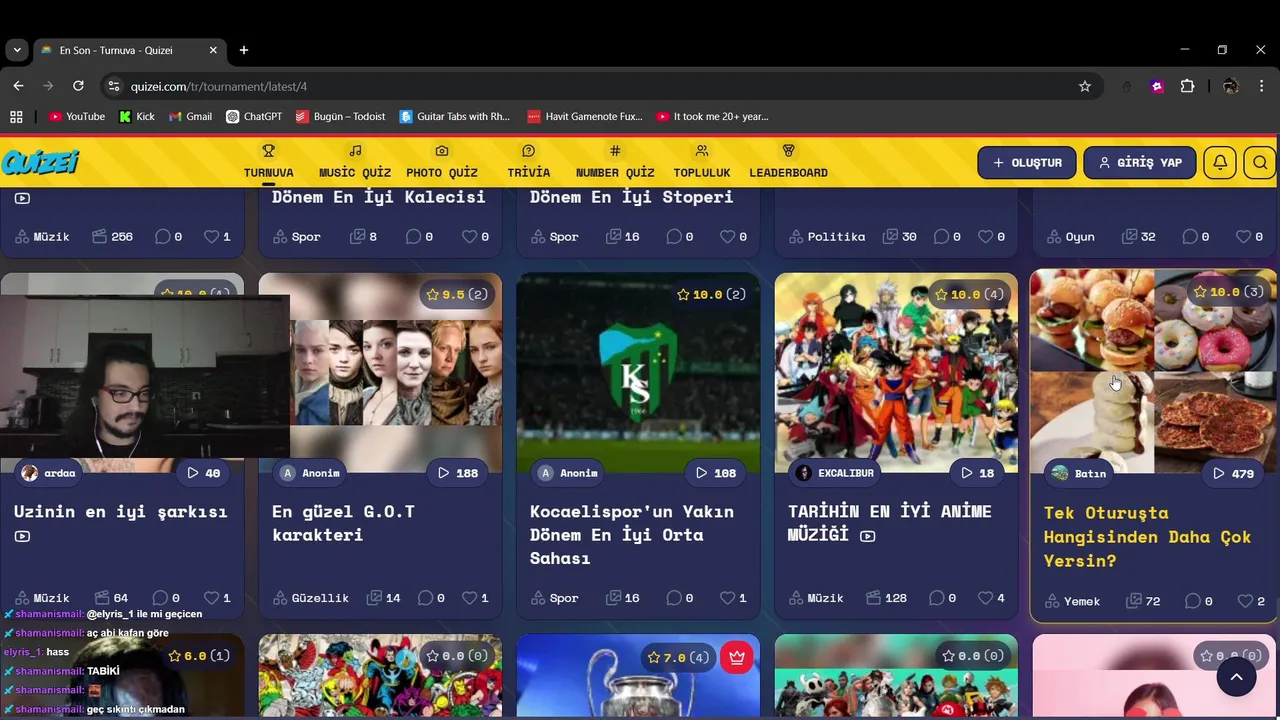Reload the page
The image size is (1280, 720).
[78, 86]
